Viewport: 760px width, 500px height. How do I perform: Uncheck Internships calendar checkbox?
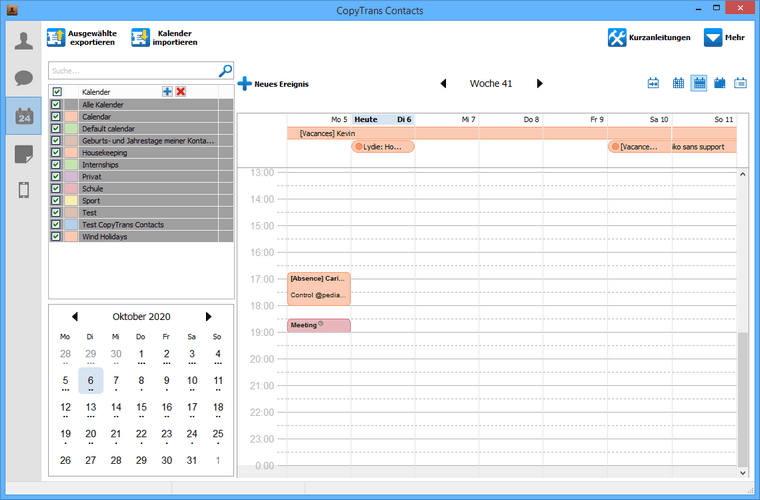click(x=56, y=165)
